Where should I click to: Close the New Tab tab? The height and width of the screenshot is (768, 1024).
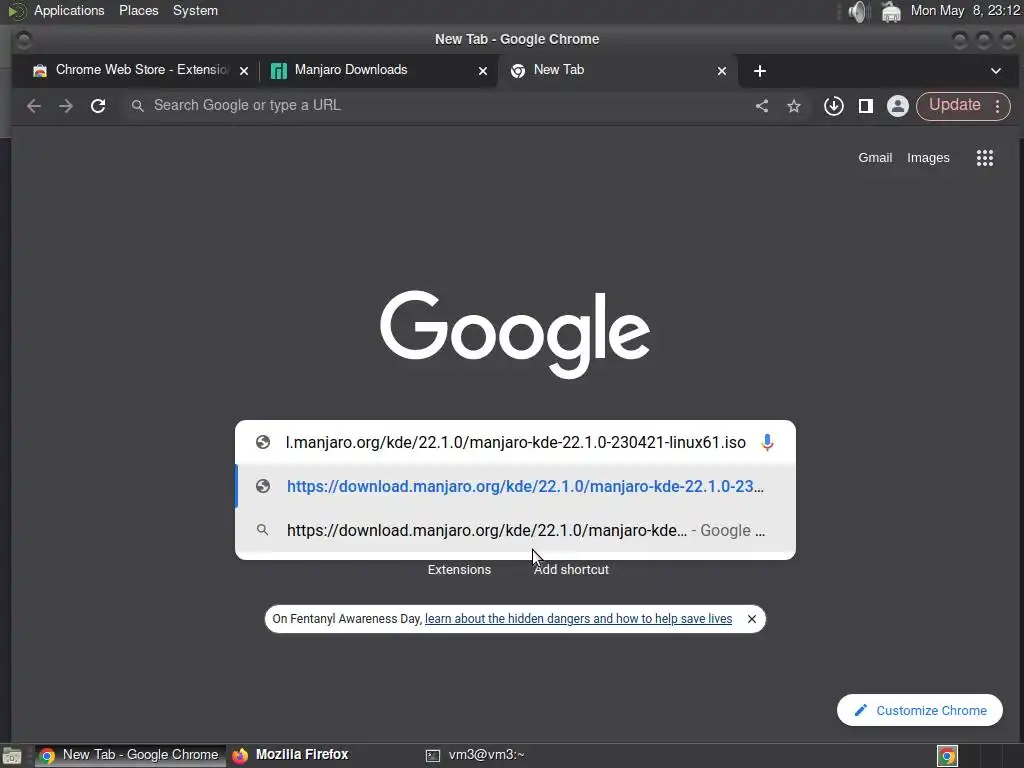(722, 71)
